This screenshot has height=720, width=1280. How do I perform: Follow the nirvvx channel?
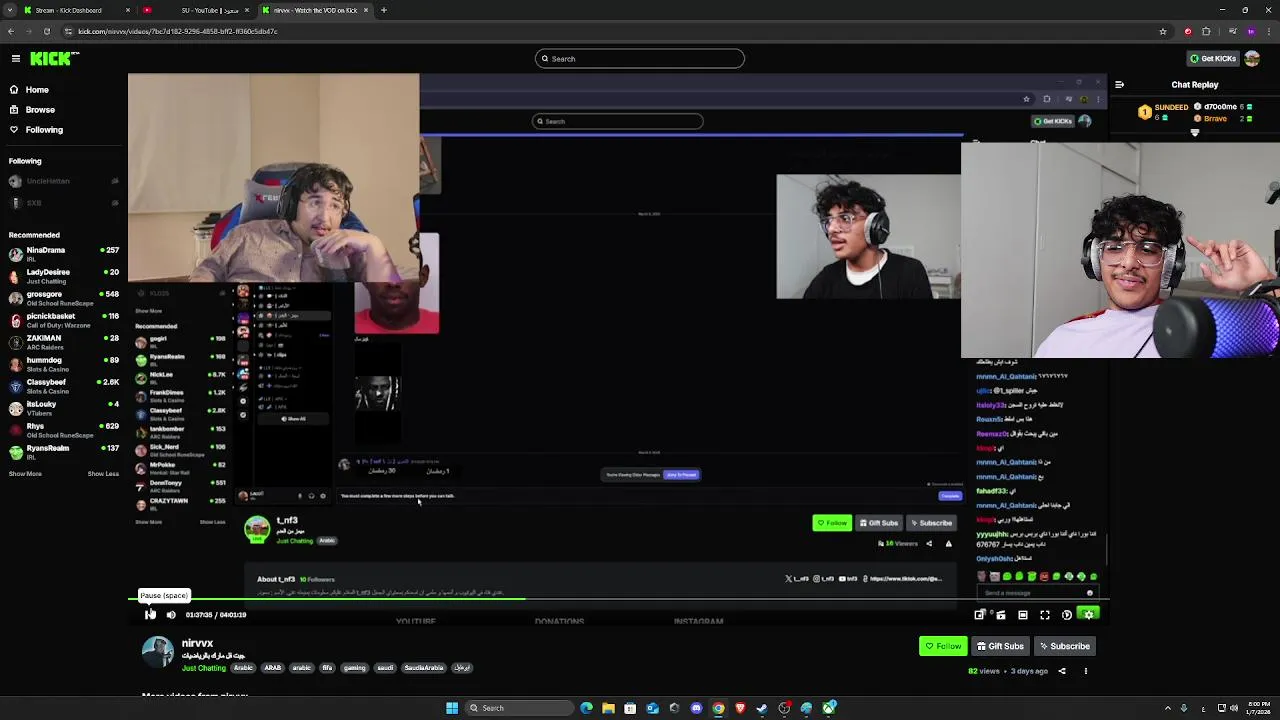click(x=943, y=646)
